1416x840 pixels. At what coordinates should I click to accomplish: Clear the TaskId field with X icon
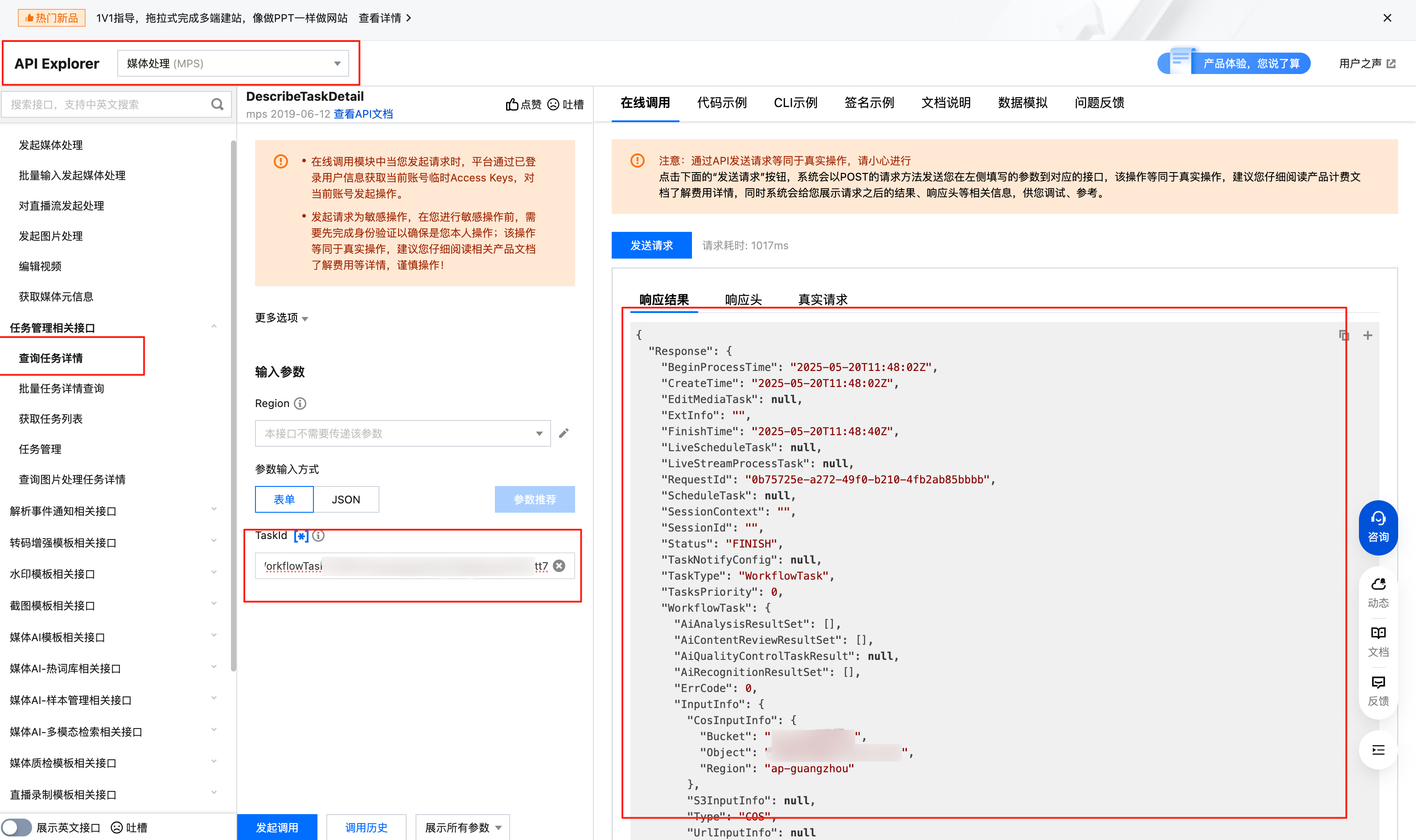tap(559, 565)
